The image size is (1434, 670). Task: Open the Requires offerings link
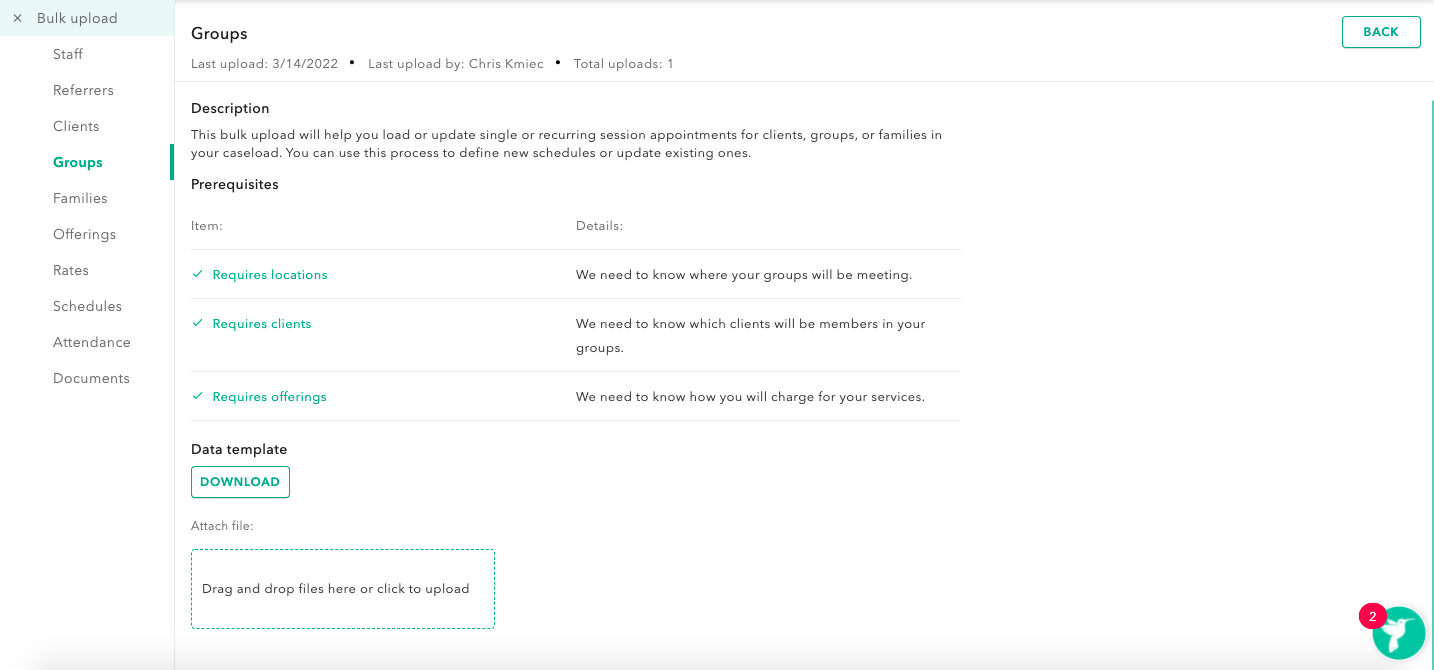tap(269, 397)
